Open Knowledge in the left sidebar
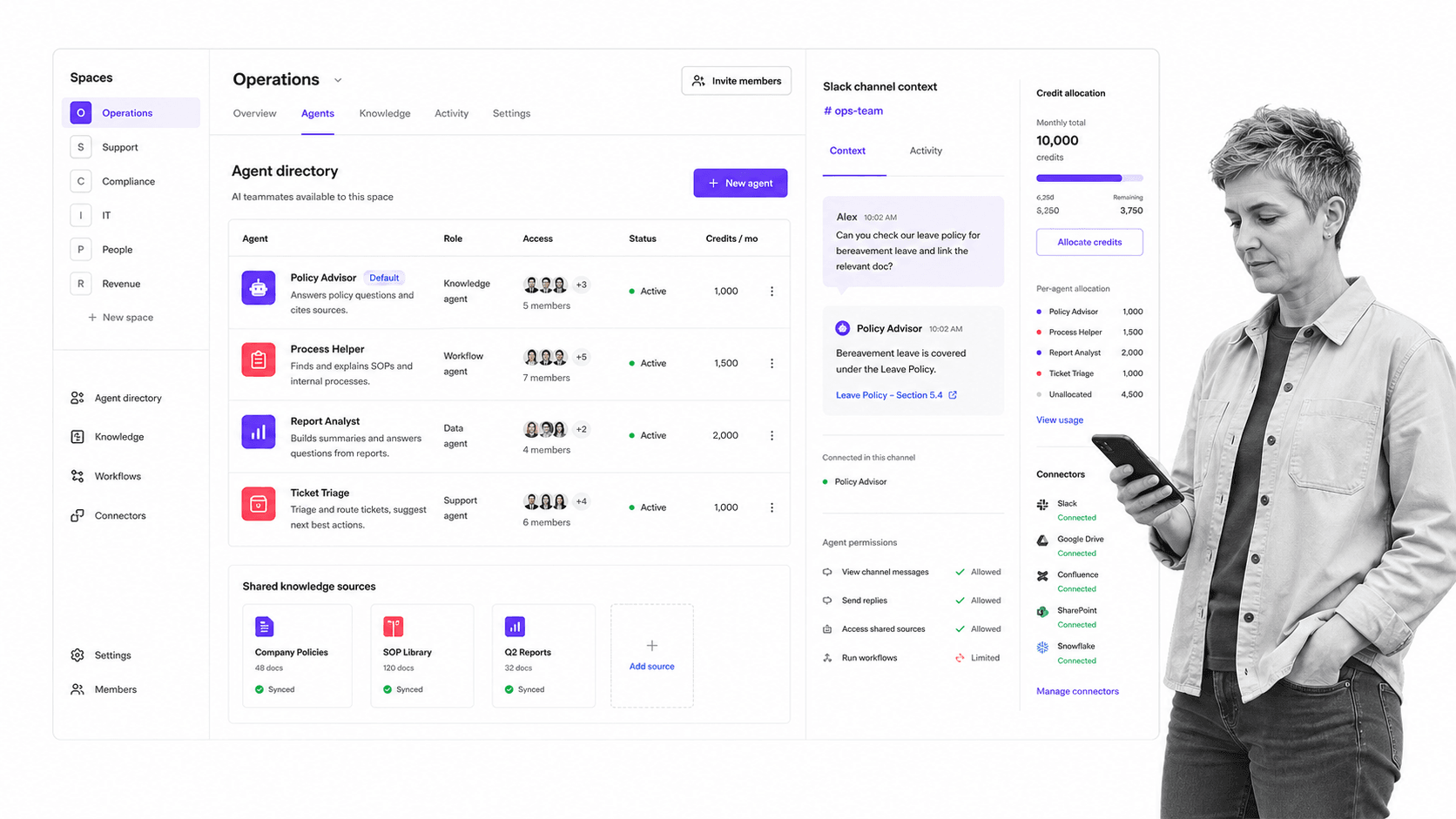The height and width of the screenshot is (819, 1456). point(107,437)
